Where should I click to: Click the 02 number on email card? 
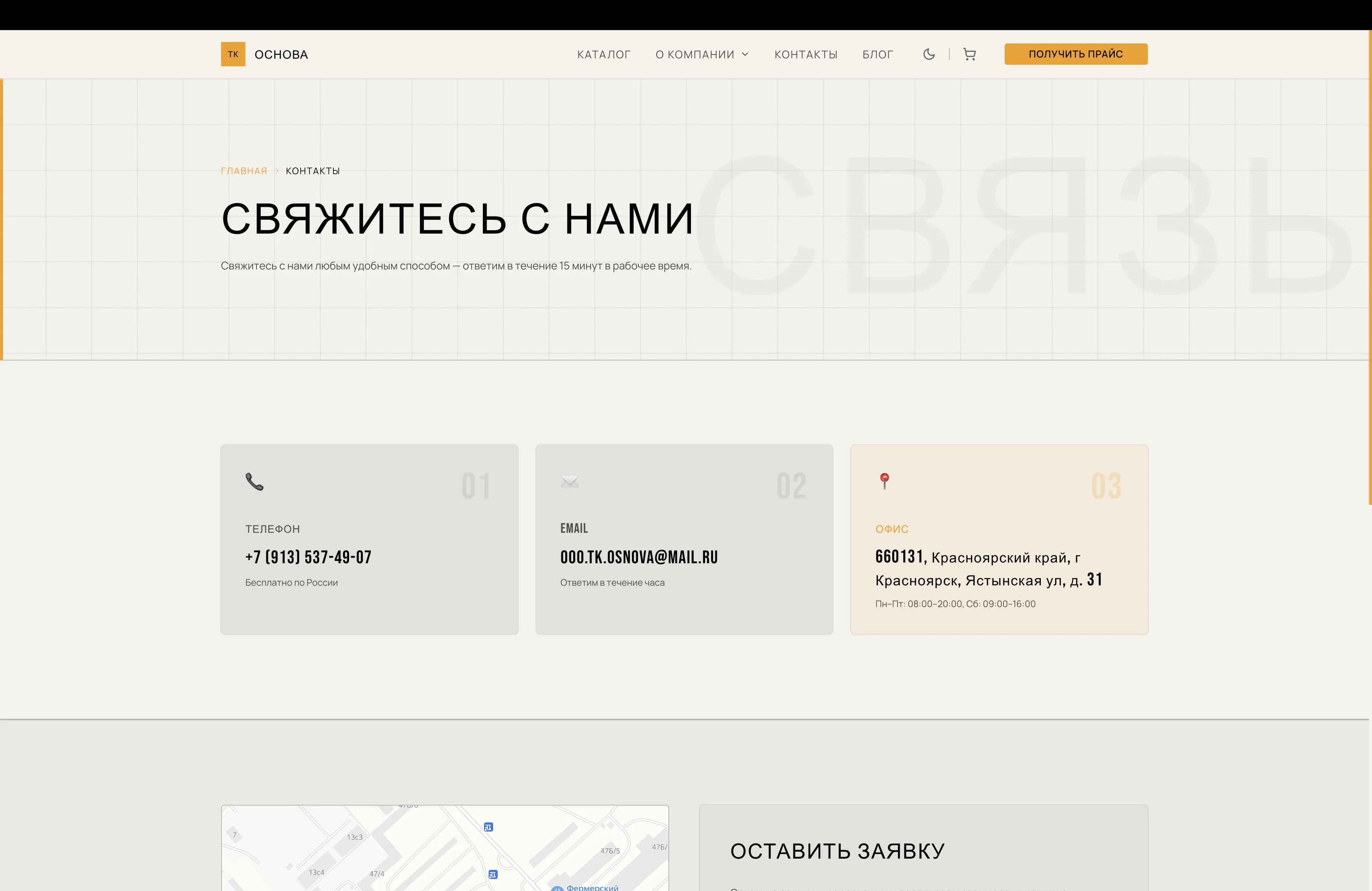(x=791, y=486)
